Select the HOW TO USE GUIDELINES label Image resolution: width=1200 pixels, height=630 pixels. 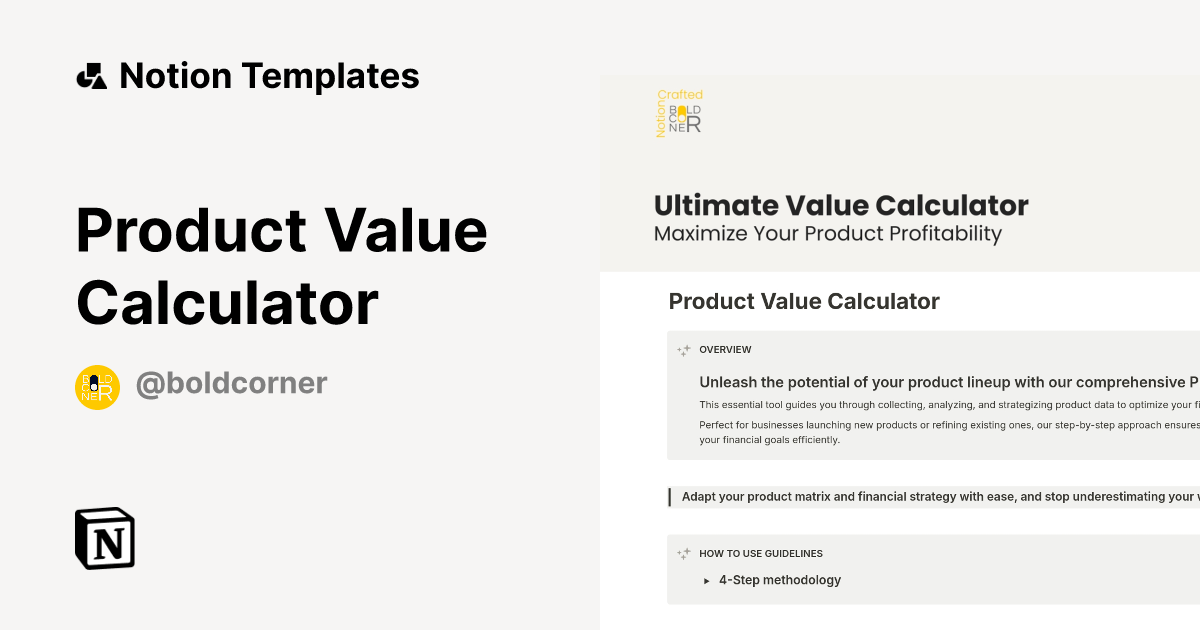coord(761,553)
